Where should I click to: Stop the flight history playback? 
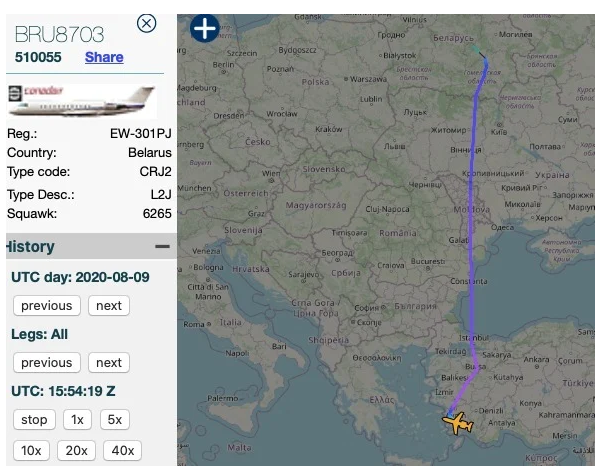[33, 419]
